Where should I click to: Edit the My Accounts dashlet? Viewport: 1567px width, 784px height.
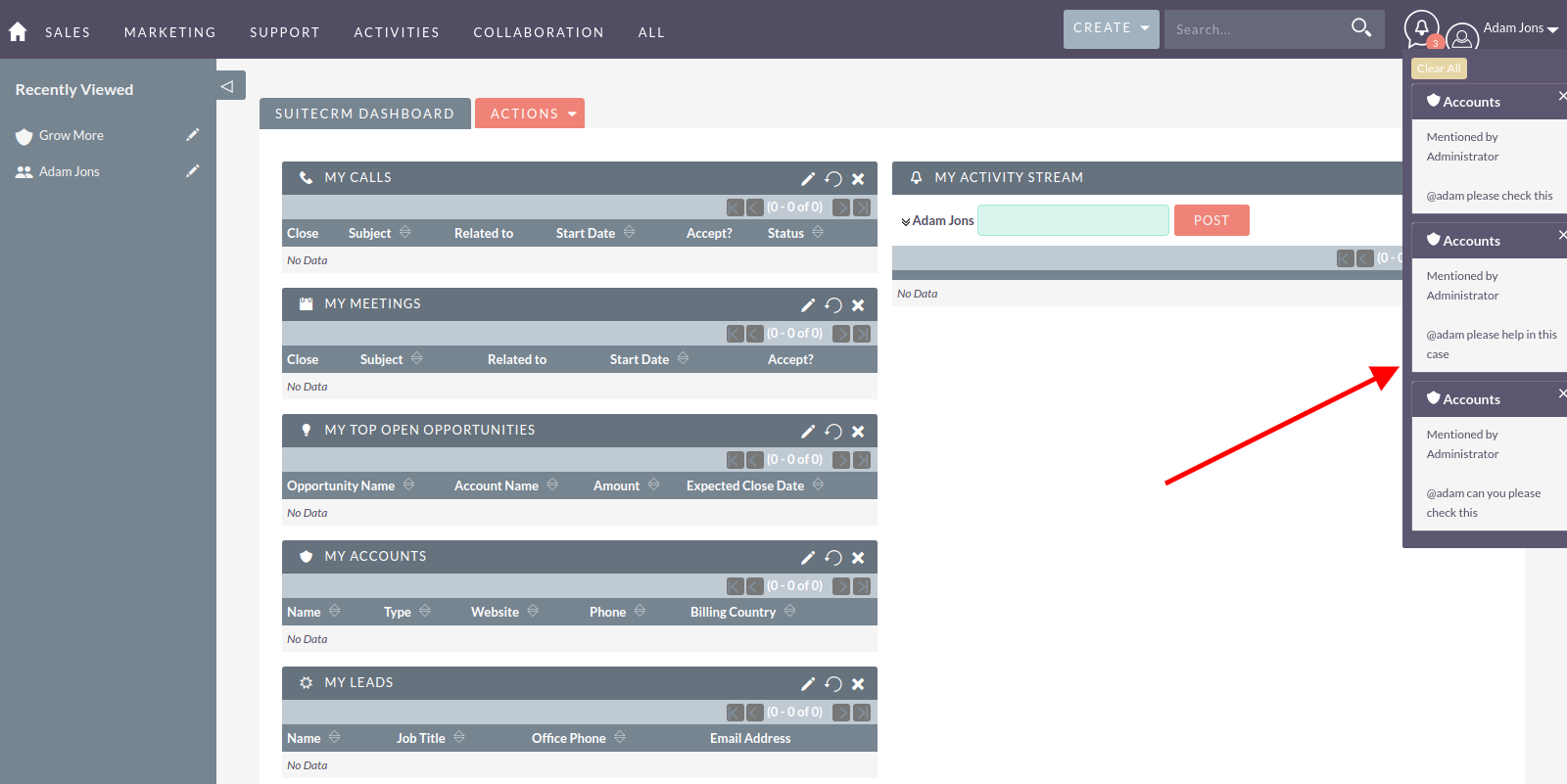click(808, 558)
